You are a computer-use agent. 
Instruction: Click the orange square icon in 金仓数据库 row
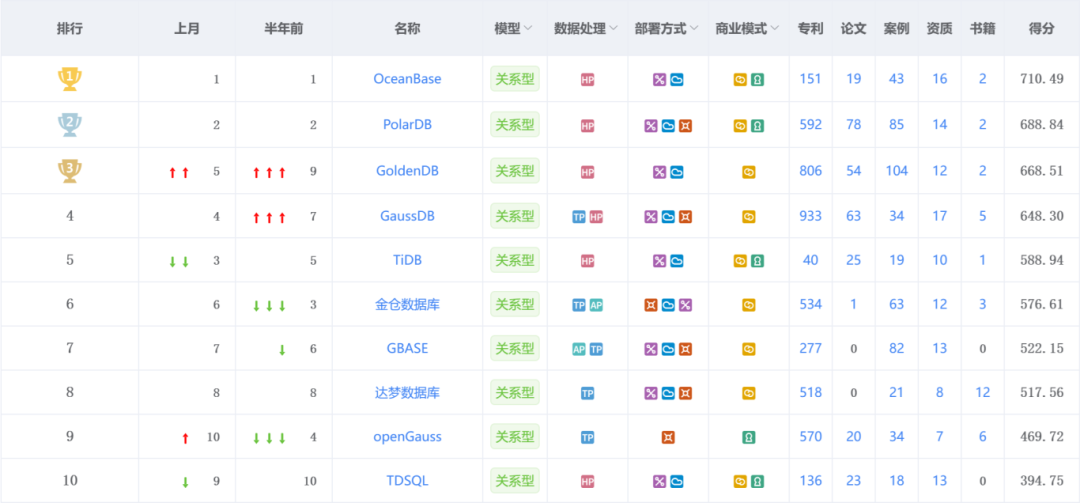(x=651, y=305)
